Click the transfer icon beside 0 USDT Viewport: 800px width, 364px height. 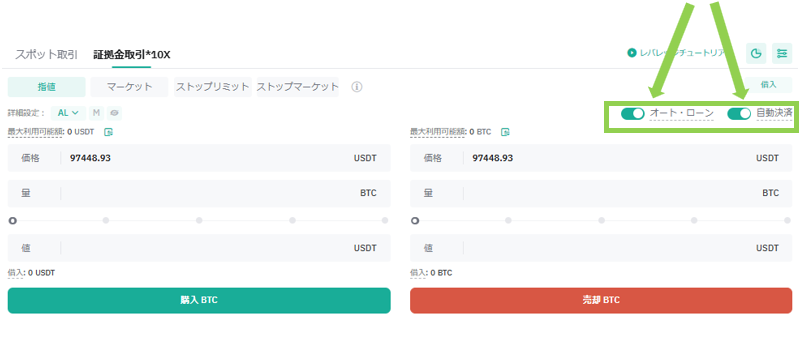tap(108, 132)
